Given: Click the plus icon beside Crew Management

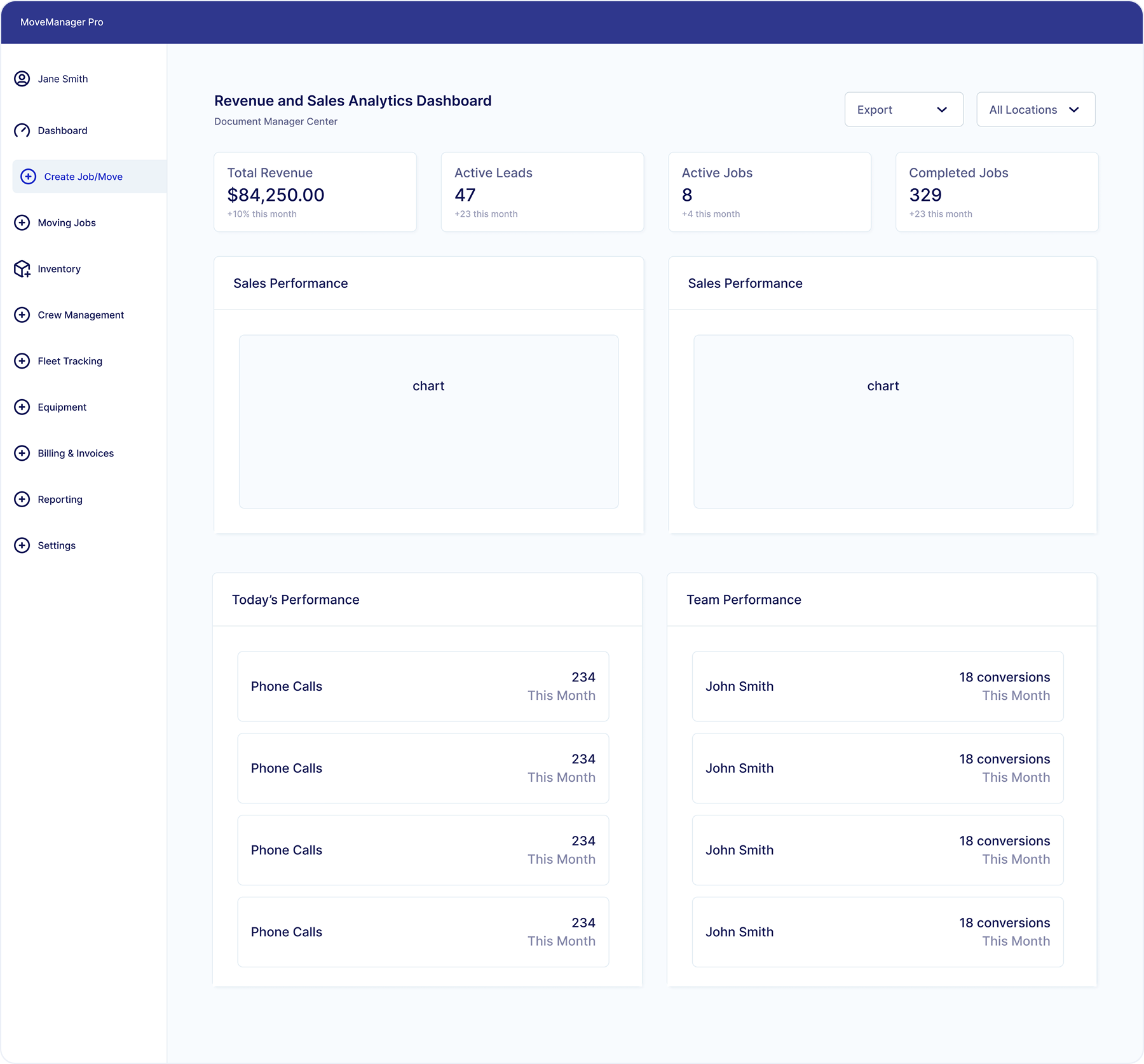Looking at the screenshot, I should pyautogui.click(x=22, y=315).
